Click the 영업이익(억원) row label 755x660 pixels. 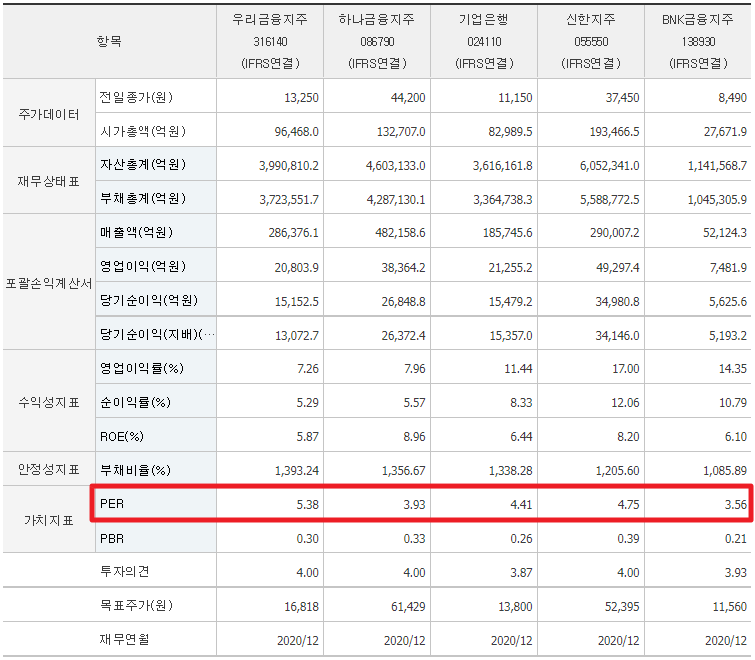point(143,266)
